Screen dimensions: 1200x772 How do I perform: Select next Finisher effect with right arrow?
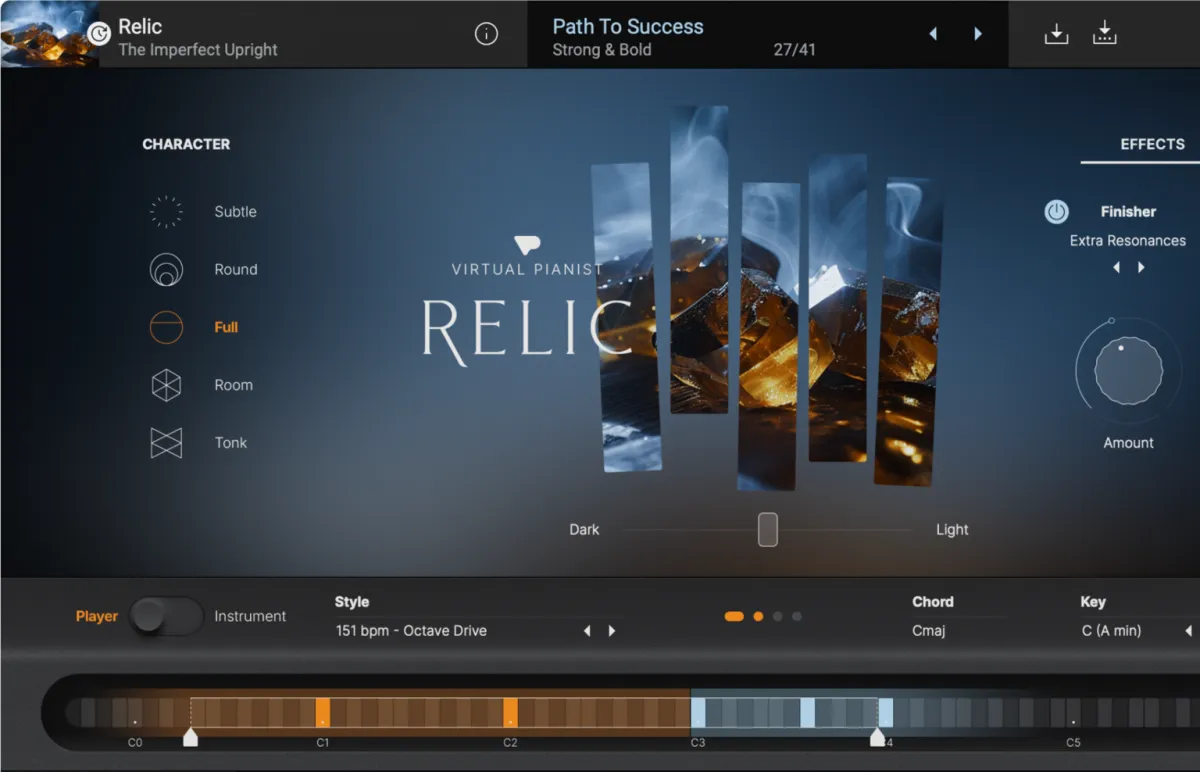pyautogui.click(x=1141, y=268)
